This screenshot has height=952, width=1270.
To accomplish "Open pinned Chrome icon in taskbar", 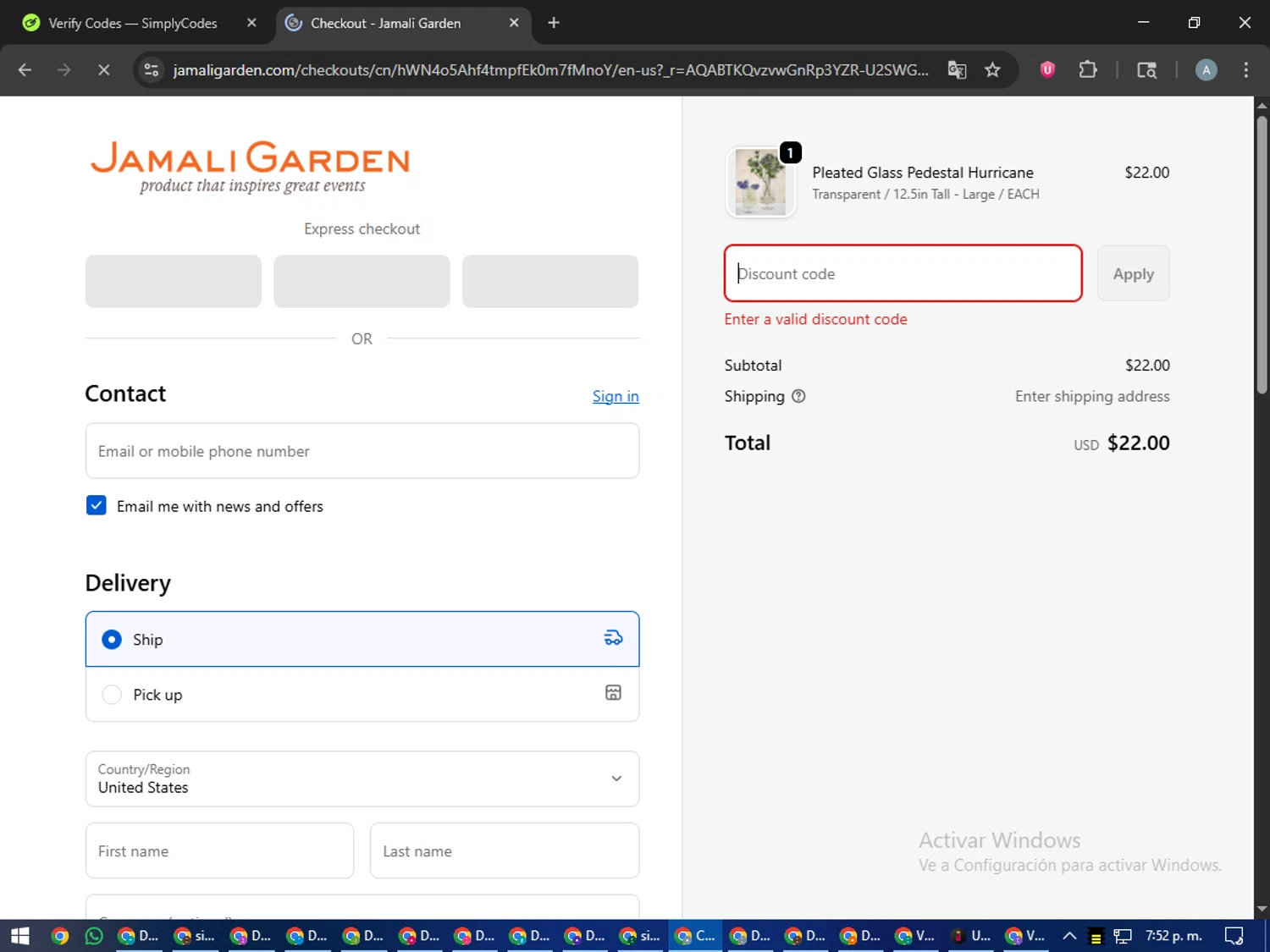I will point(59,936).
